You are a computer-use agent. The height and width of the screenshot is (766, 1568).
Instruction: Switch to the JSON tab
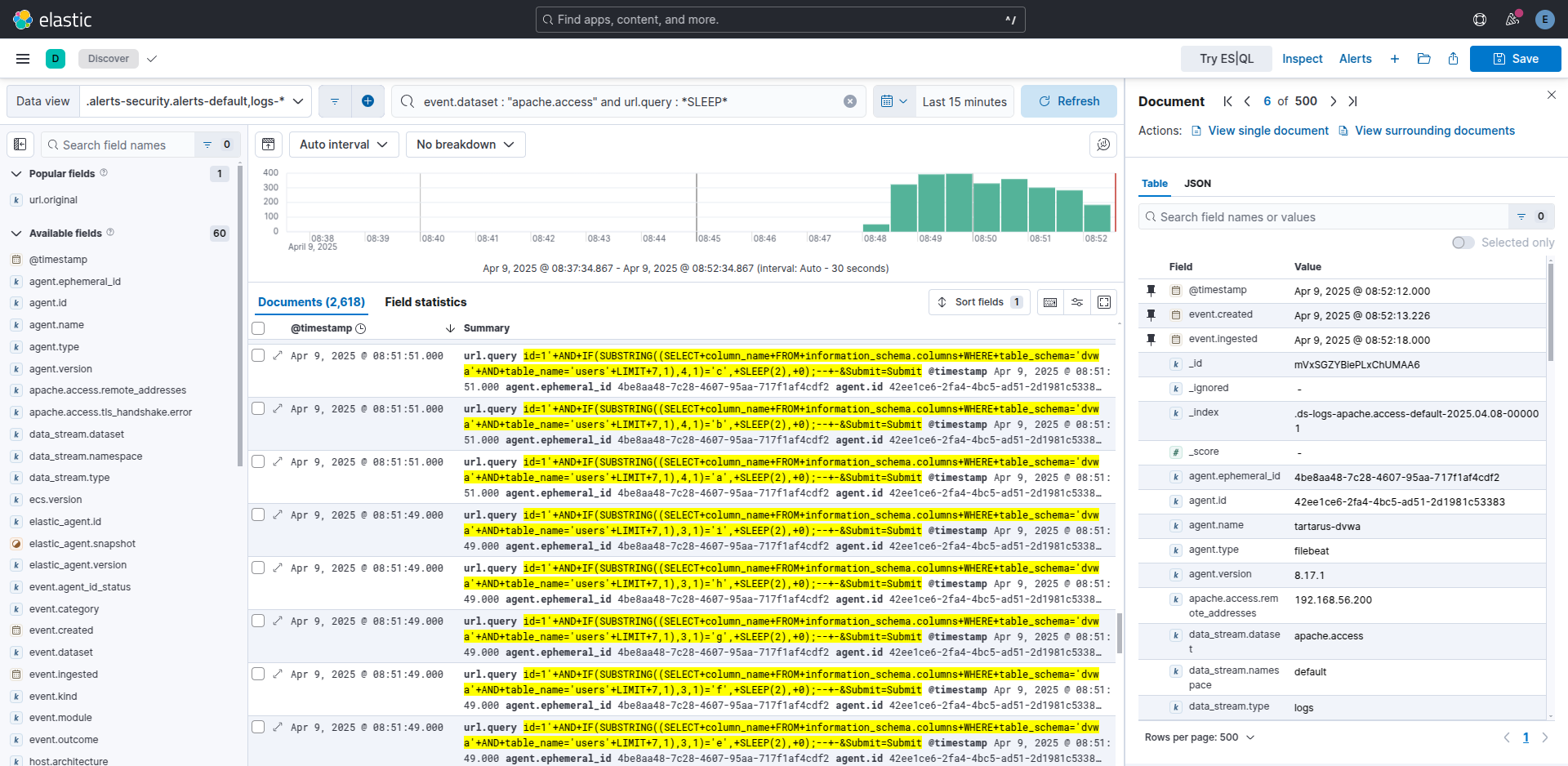[x=1197, y=184]
